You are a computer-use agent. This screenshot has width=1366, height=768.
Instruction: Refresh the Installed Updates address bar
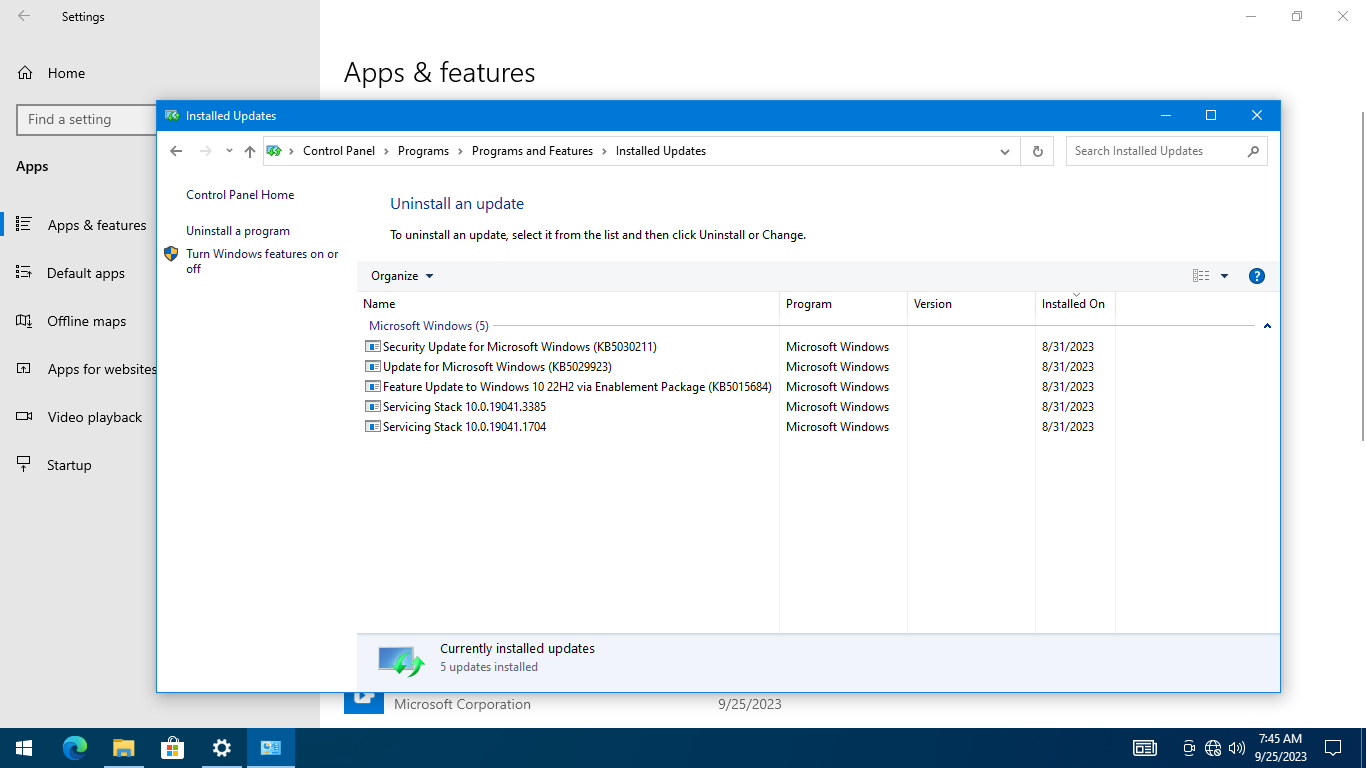[1037, 151]
